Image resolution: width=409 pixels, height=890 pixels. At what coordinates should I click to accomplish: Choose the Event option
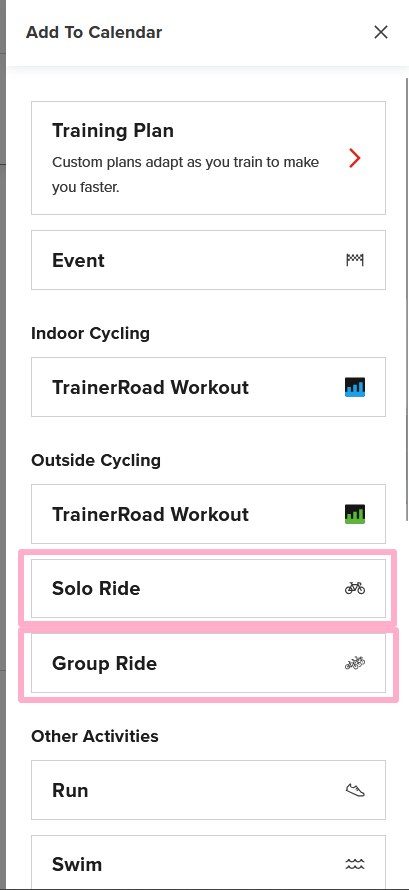point(208,260)
